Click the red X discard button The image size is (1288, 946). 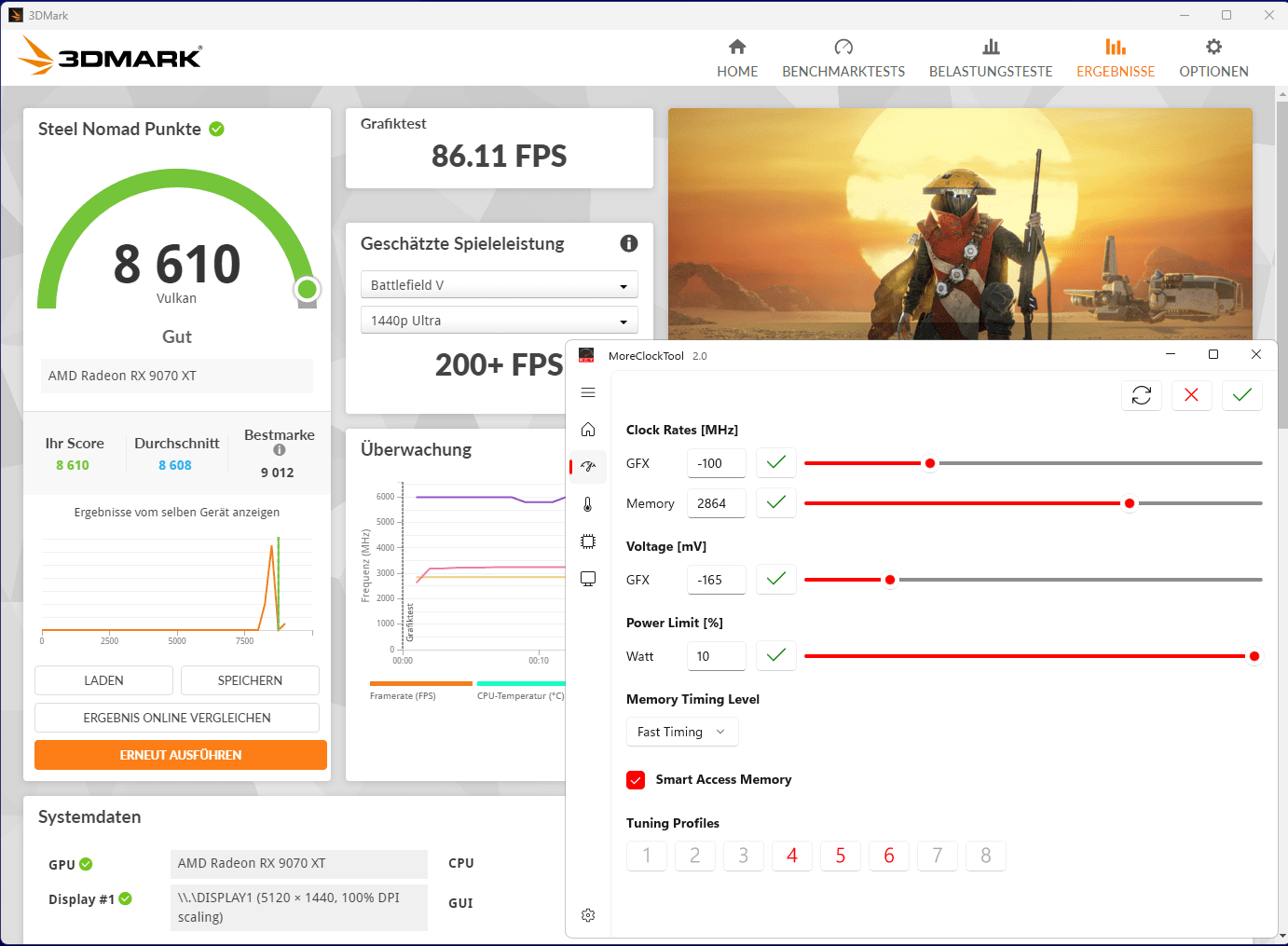(x=1191, y=395)
